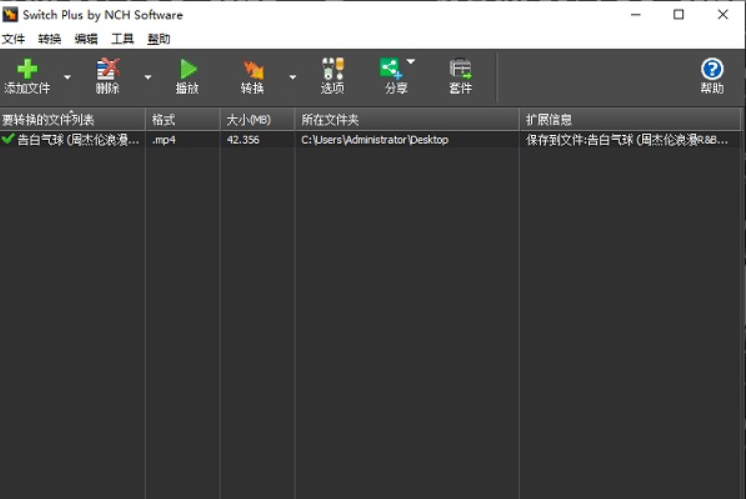Click the Switch Plus app icon in title bar
Viewport: 747px width, 499px height.
pyautogui.click(x=10, y=15)
